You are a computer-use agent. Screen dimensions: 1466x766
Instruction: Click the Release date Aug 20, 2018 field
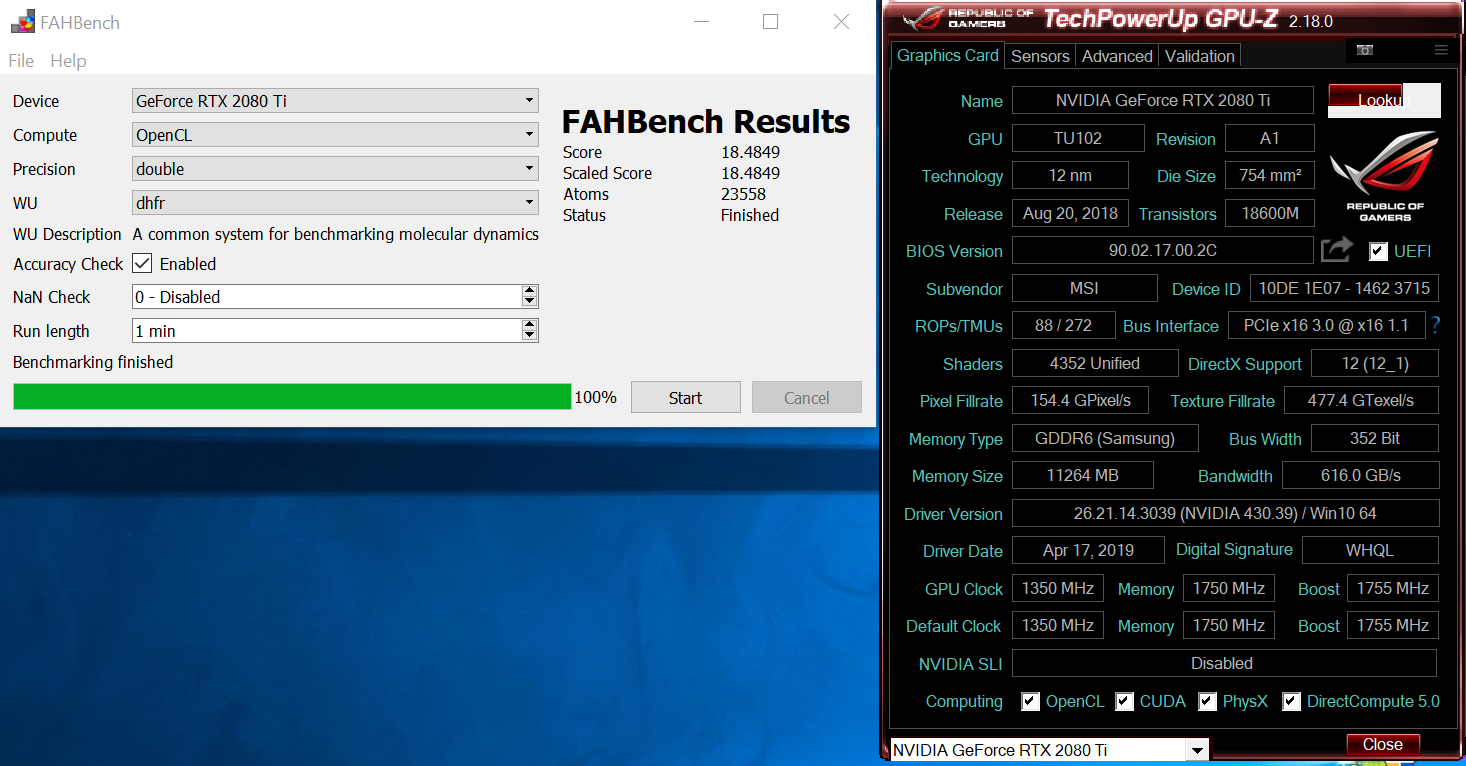point(1071,213)
